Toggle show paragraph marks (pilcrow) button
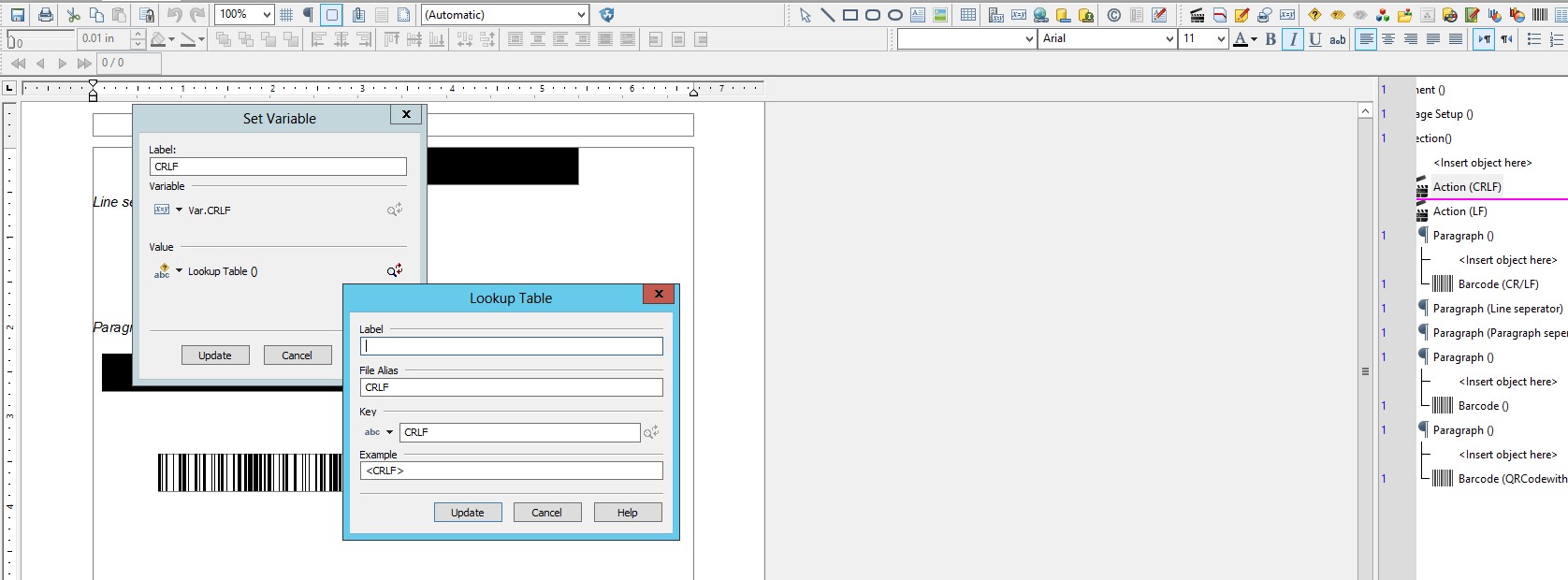 [x=308, y=15]
